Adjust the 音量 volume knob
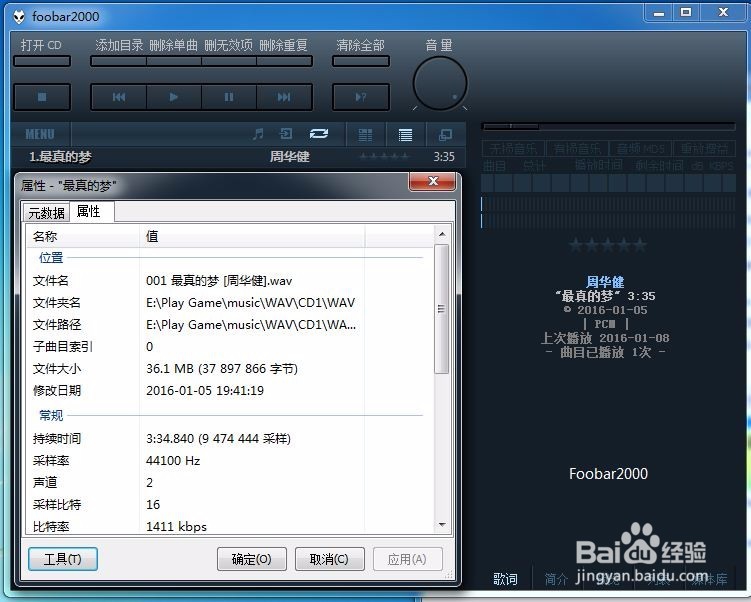 tap(440, 83)
